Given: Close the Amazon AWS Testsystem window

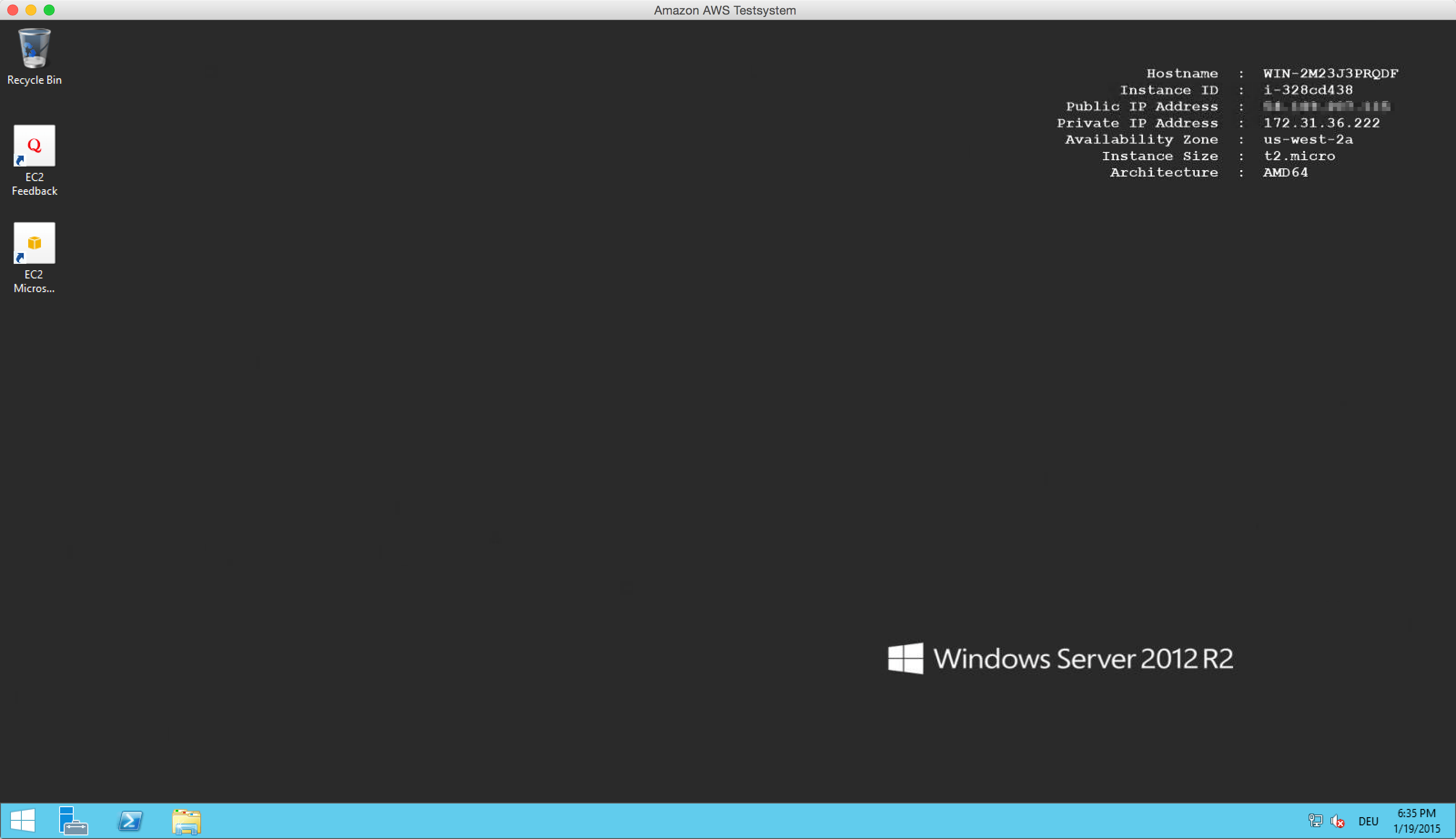Looking at the screenshot, I should 13,10.
